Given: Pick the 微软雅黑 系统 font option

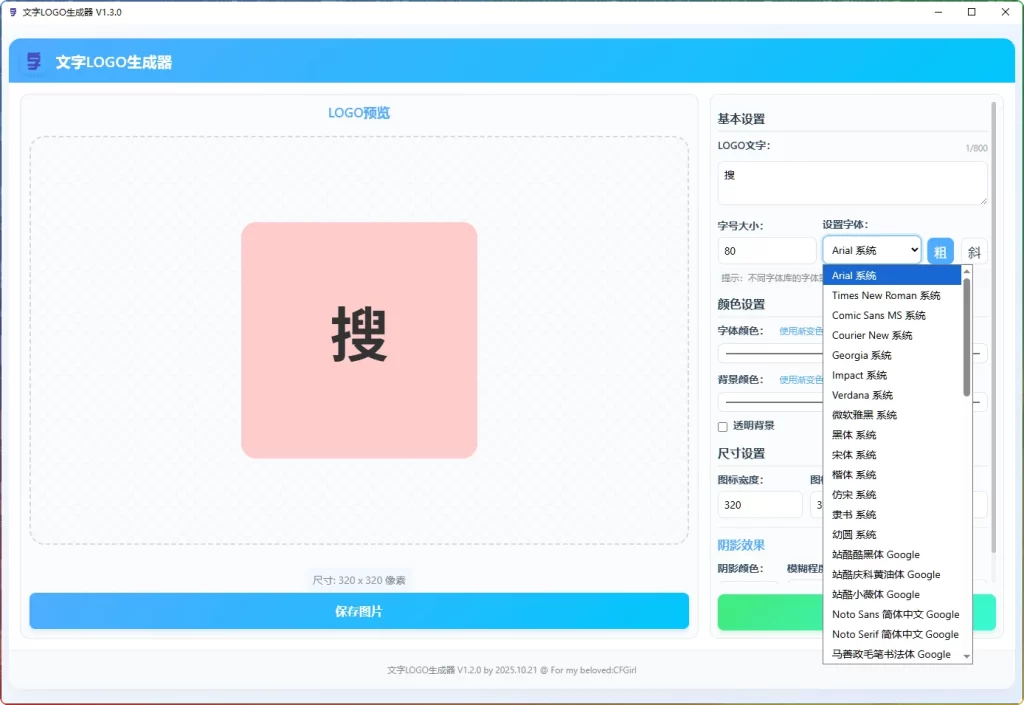Looking at the screenshot, I should (x=864, y=415).
